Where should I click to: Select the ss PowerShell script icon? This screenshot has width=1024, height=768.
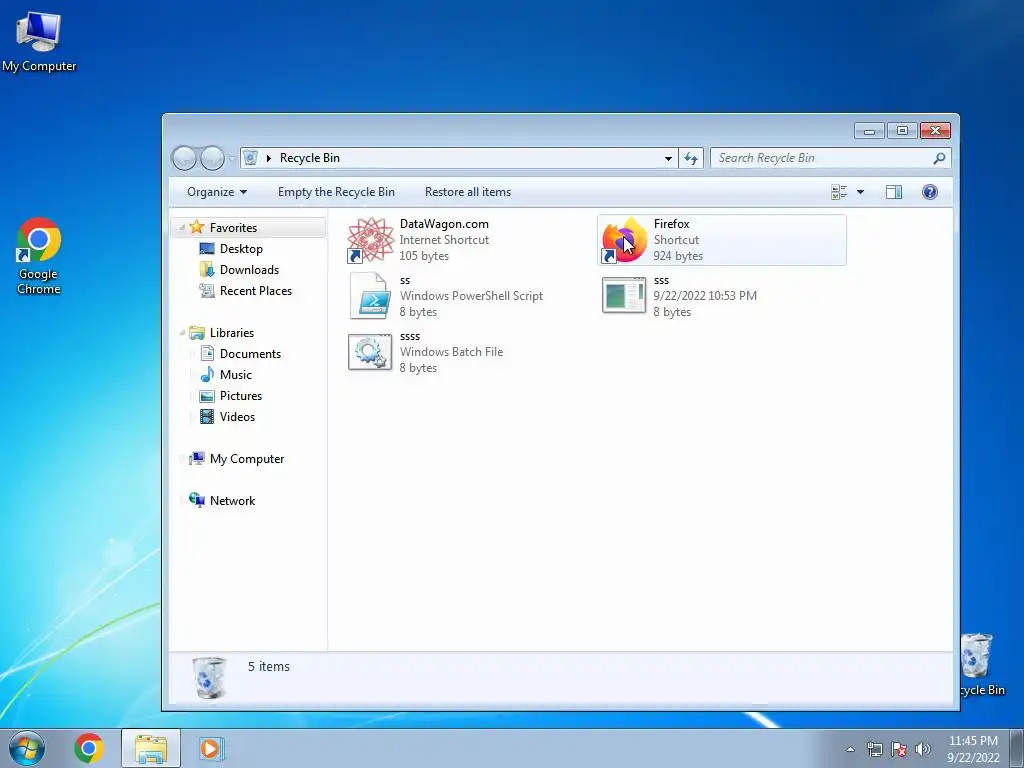pyautogui.click(x=370, y=296)
